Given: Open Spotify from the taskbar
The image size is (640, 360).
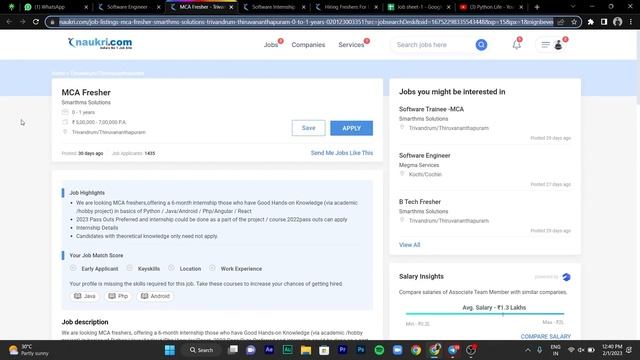Looking at the screenshot, I should (379, 350).
